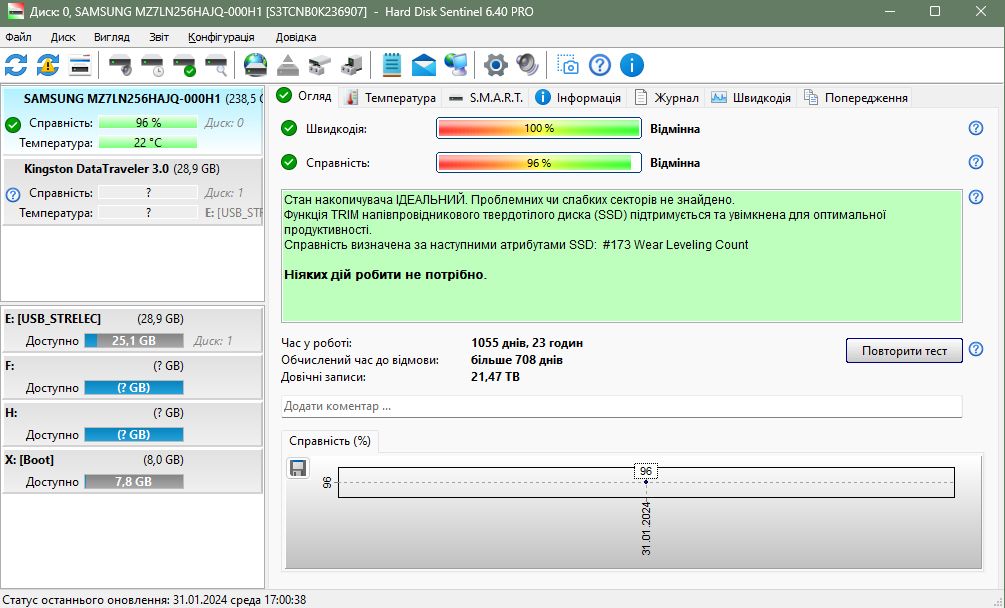Image resolution: width=1005 pixels, height=608 pixels.
Task: Click the 31.01.2024 date label on the graph
Action: (646, 529)
